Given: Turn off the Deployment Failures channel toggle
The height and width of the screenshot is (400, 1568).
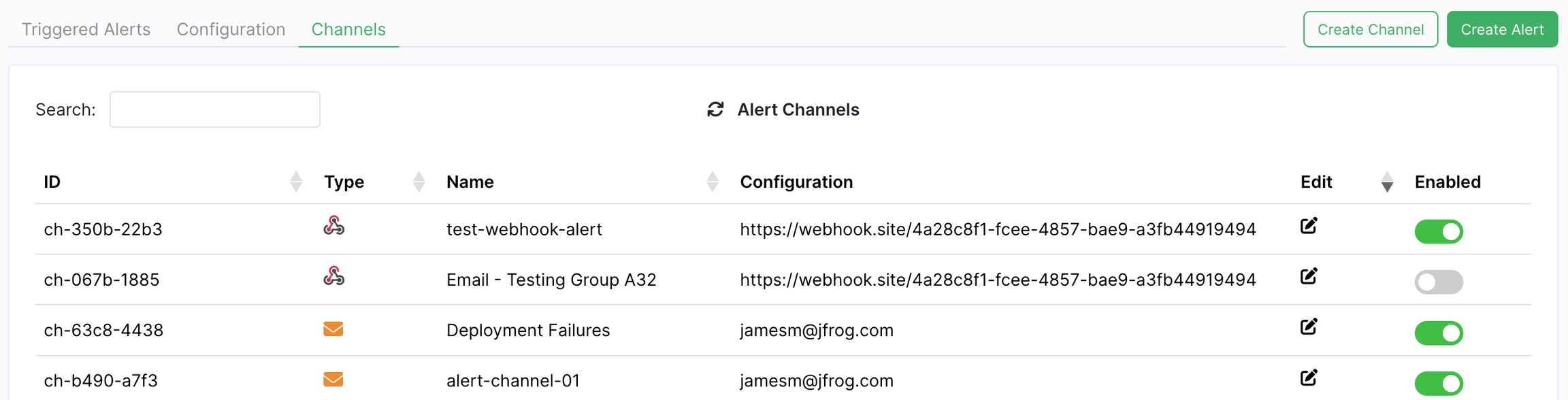Looking at the screenshot, I should (x=1438, y=333).
